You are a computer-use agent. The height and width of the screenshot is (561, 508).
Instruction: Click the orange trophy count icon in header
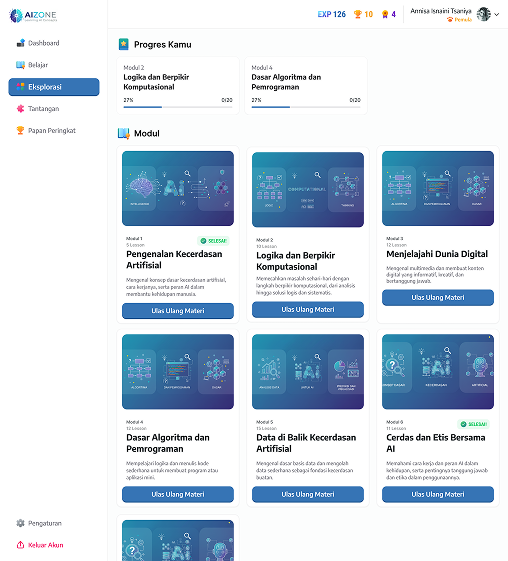357,14
